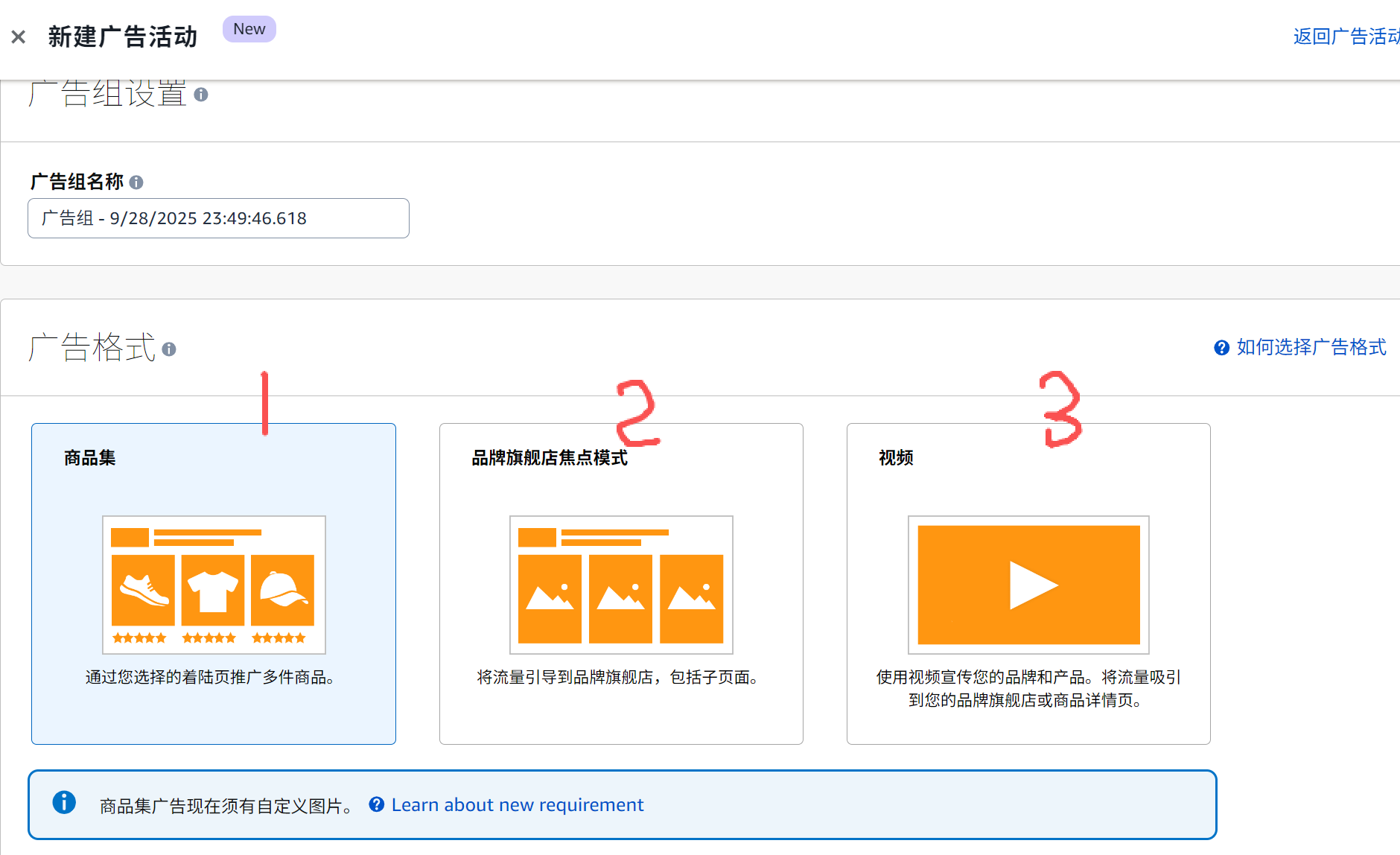Click the 商品集 card description text

click(x=211, y=677)
